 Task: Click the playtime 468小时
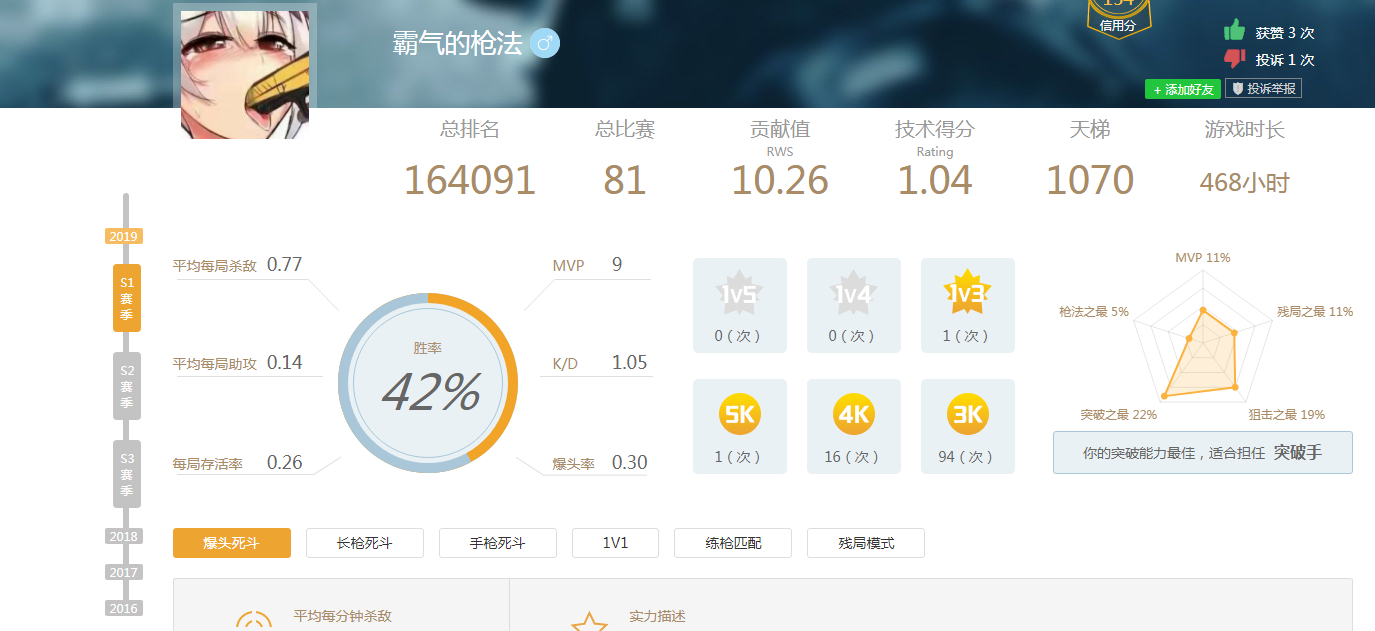click(1245, 183)
